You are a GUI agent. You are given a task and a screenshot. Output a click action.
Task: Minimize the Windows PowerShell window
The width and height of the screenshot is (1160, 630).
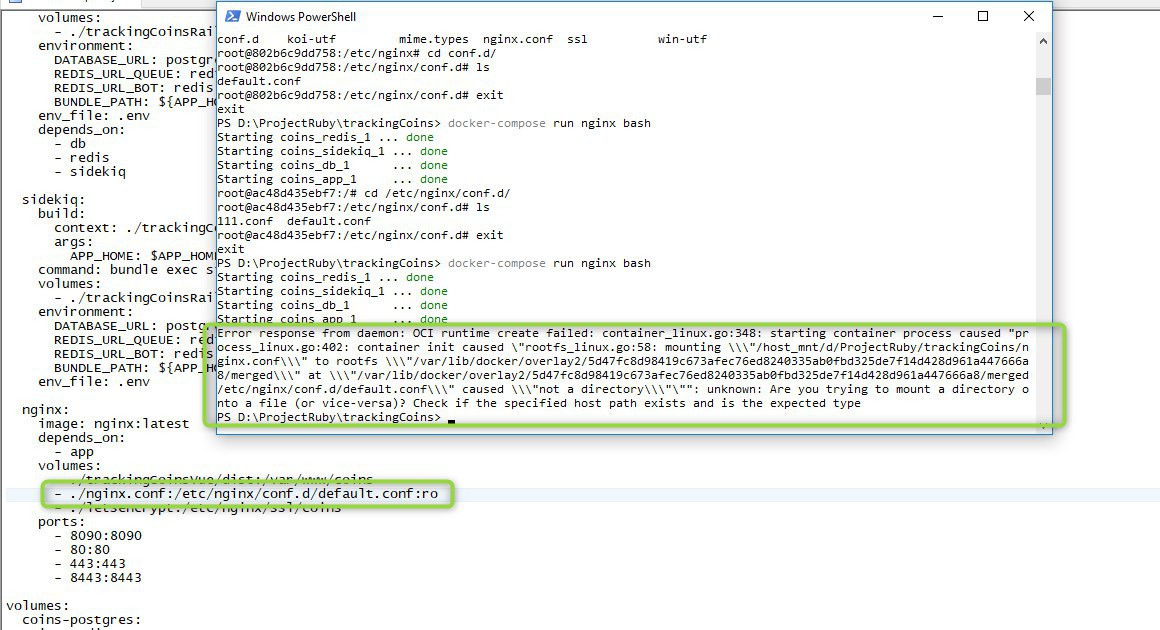938,16
